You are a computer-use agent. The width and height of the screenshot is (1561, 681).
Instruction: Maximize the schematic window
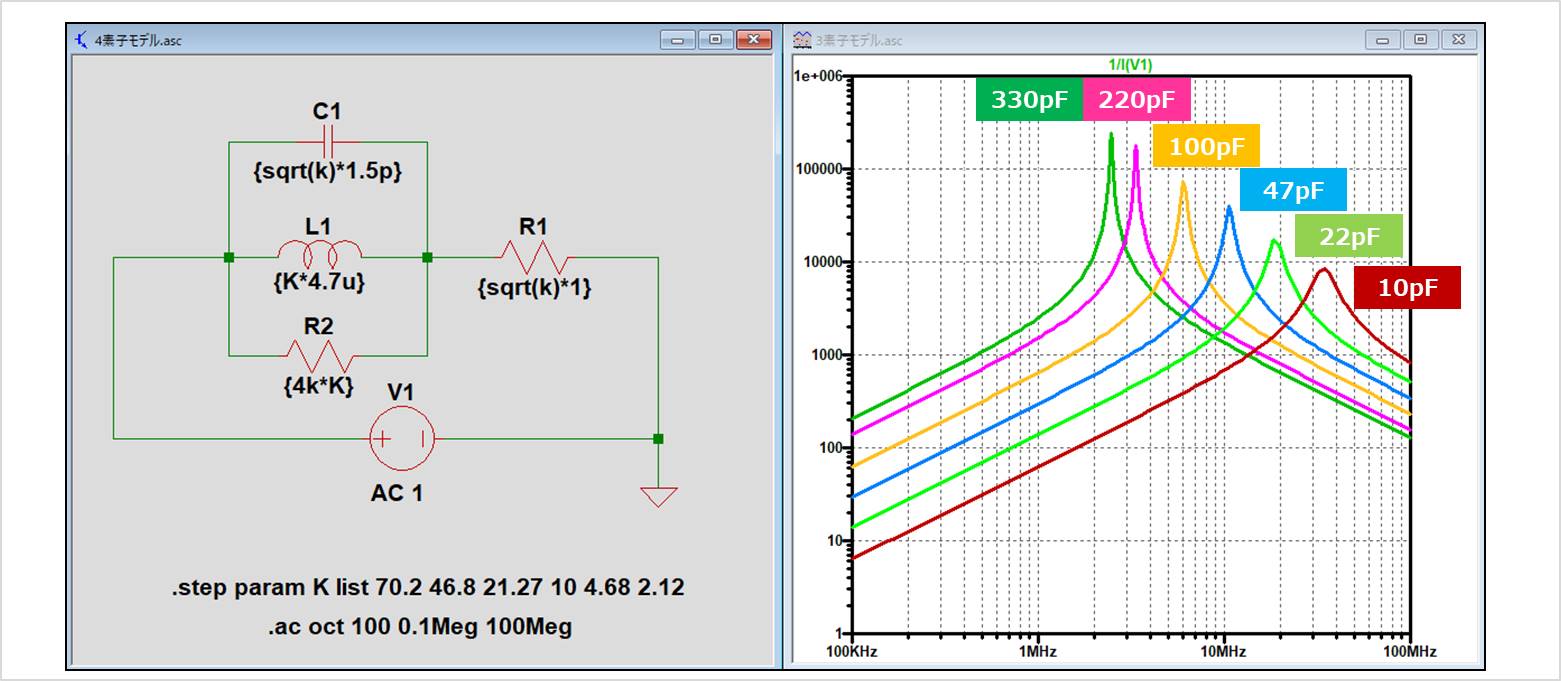tap(715, 40)
